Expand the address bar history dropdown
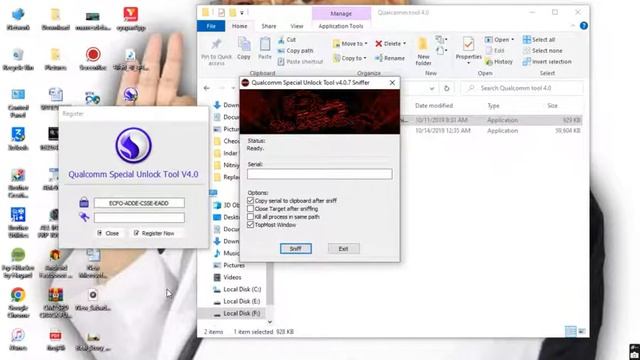The image size is (640, 360). click(432, 88)
